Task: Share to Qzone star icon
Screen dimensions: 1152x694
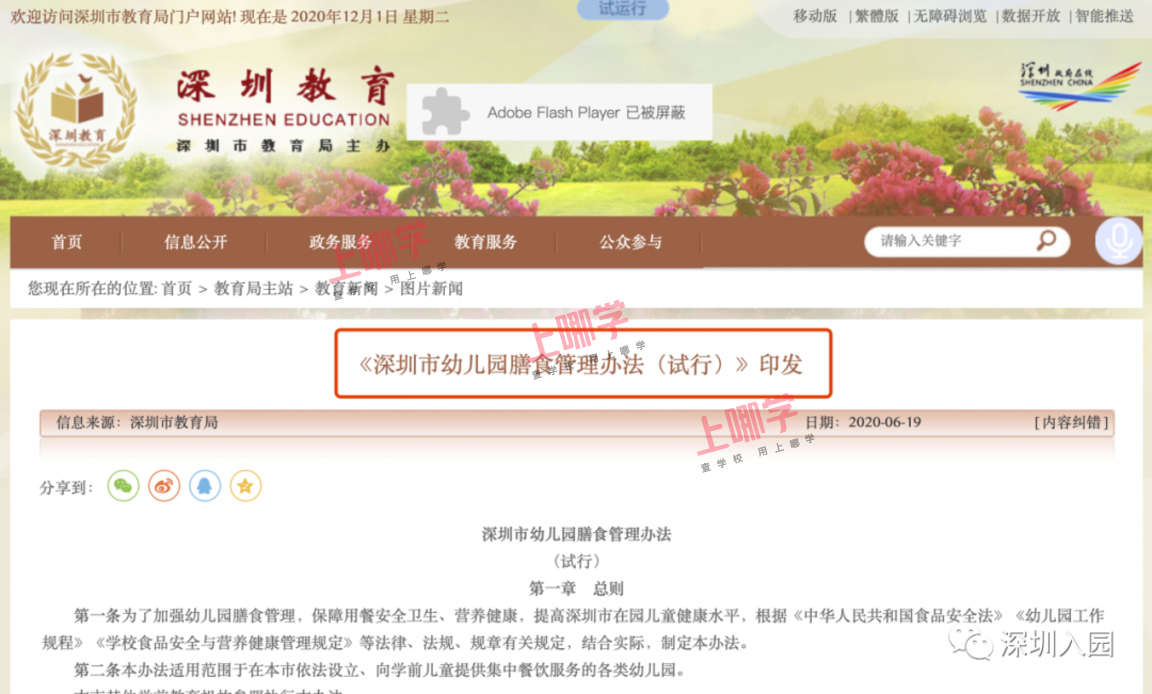Action: click(x=245, y=486)
